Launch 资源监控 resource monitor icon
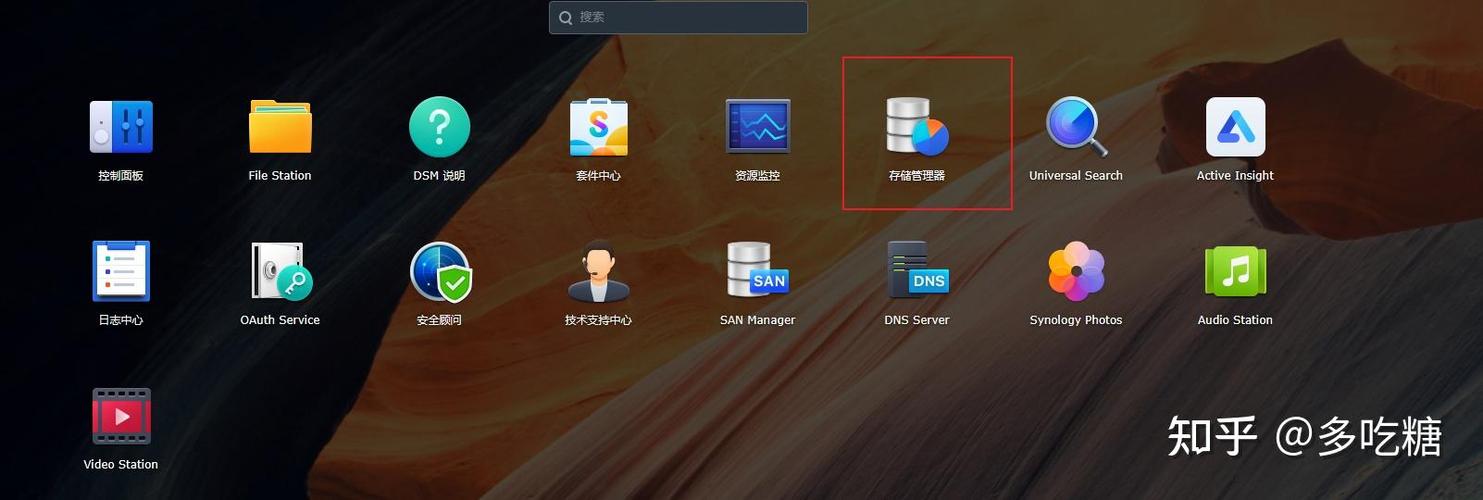The height and width of the screenshot is (500, 1483). click(758, 127)
